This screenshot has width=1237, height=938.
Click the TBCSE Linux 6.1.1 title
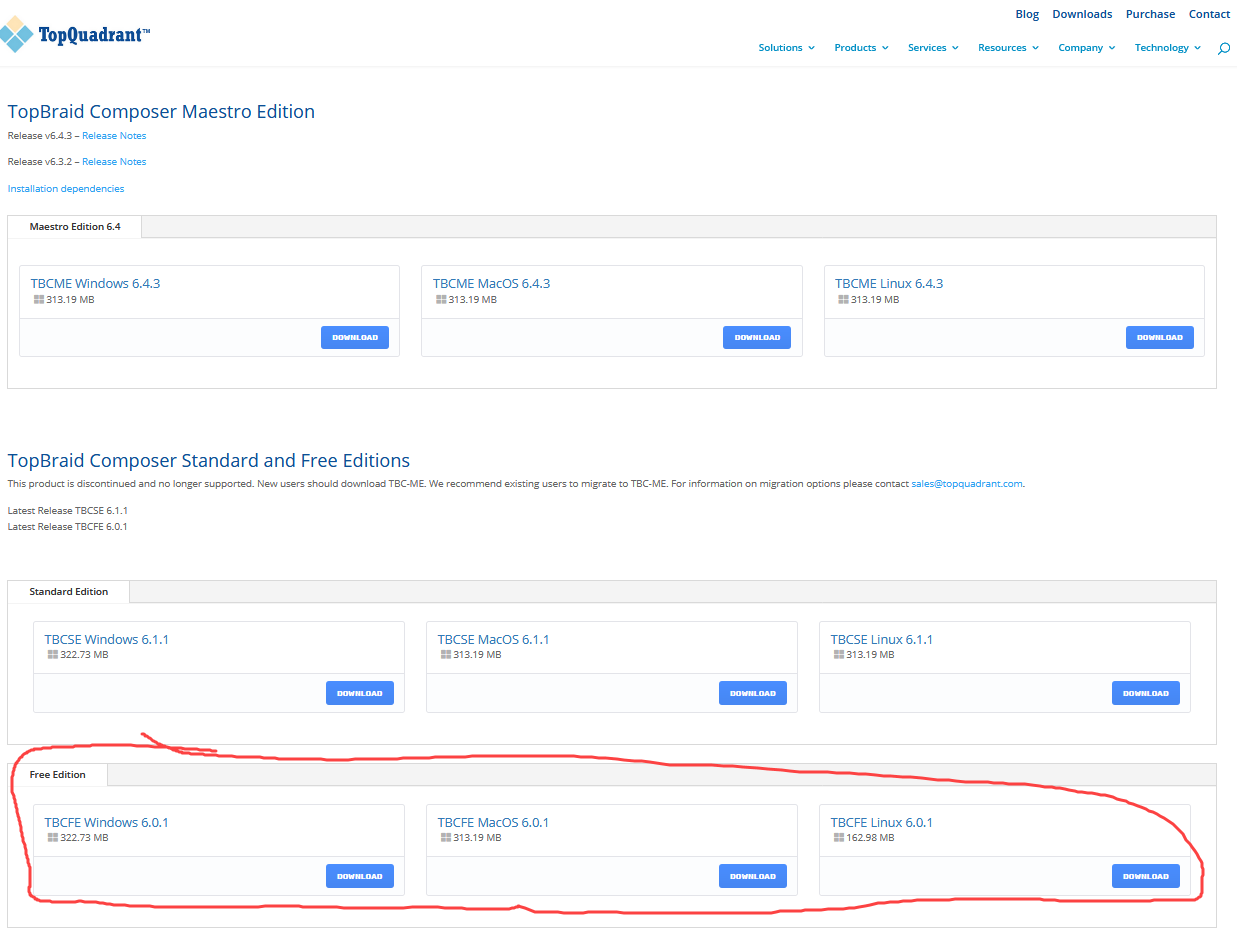click(x=881, y=639)
